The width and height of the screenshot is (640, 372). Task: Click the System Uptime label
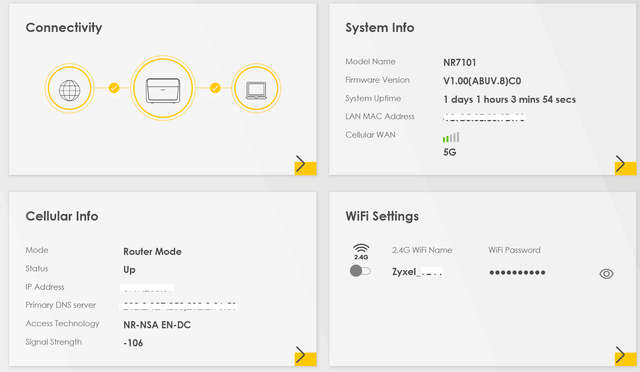point(373,98)
